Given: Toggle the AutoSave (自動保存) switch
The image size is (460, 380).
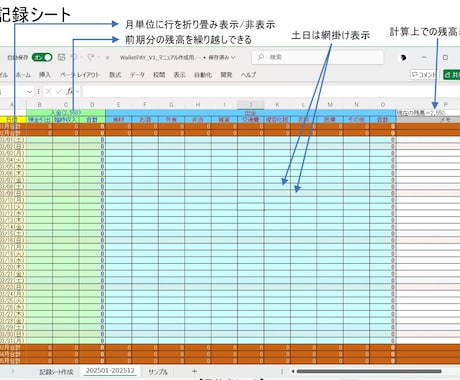Looking at the screenshot, I should pyautogui.click(x=42, y=57).
